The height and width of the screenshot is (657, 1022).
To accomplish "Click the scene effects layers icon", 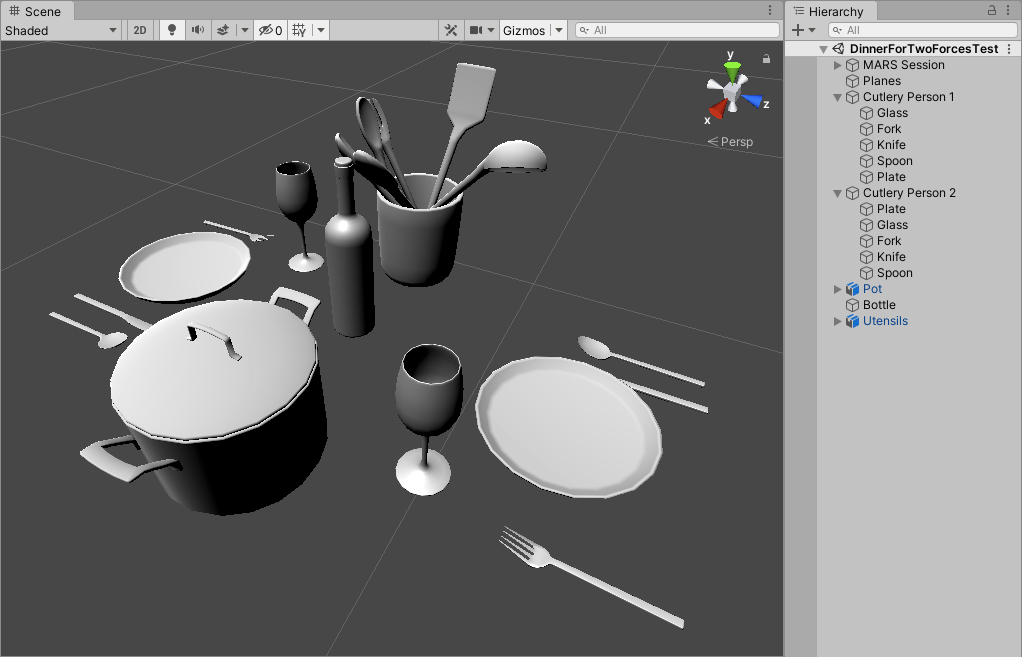I will click(224, 30).
